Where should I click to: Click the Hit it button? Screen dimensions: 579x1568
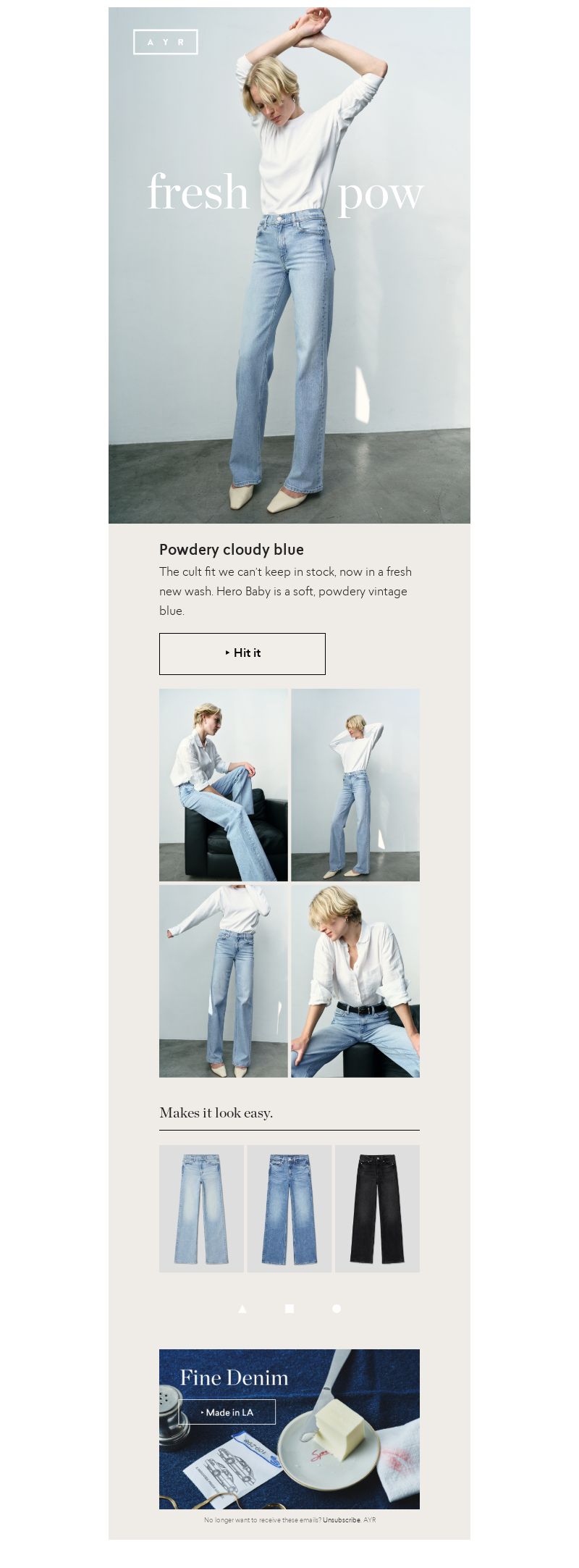(x=242, y=653)
